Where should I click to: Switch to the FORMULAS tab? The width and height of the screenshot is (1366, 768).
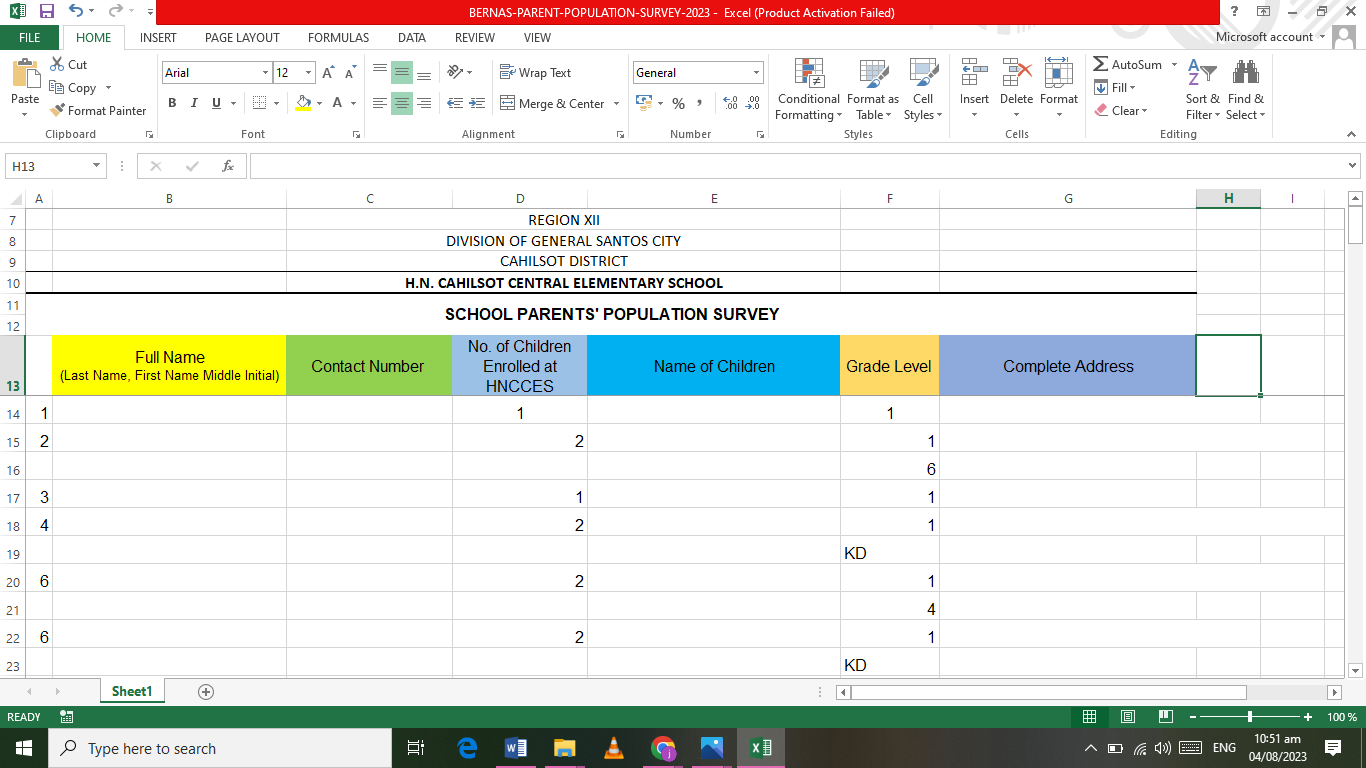[338, 37]
